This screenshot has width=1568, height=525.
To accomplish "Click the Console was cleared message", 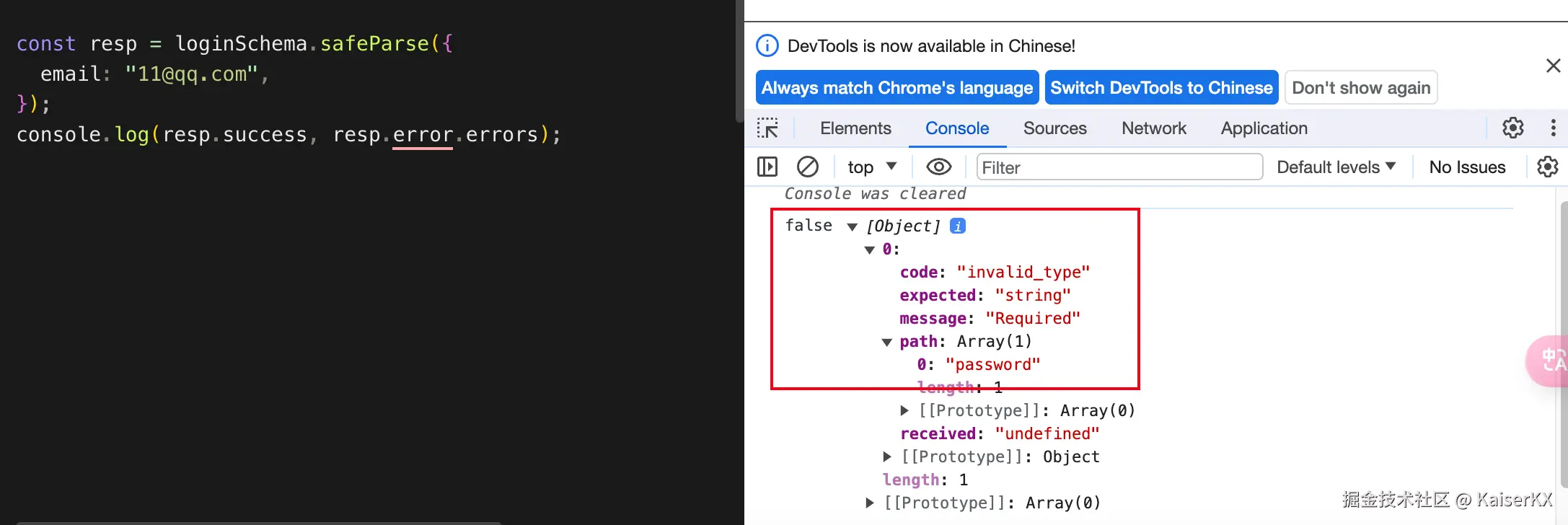I will [x=875, y=193].
